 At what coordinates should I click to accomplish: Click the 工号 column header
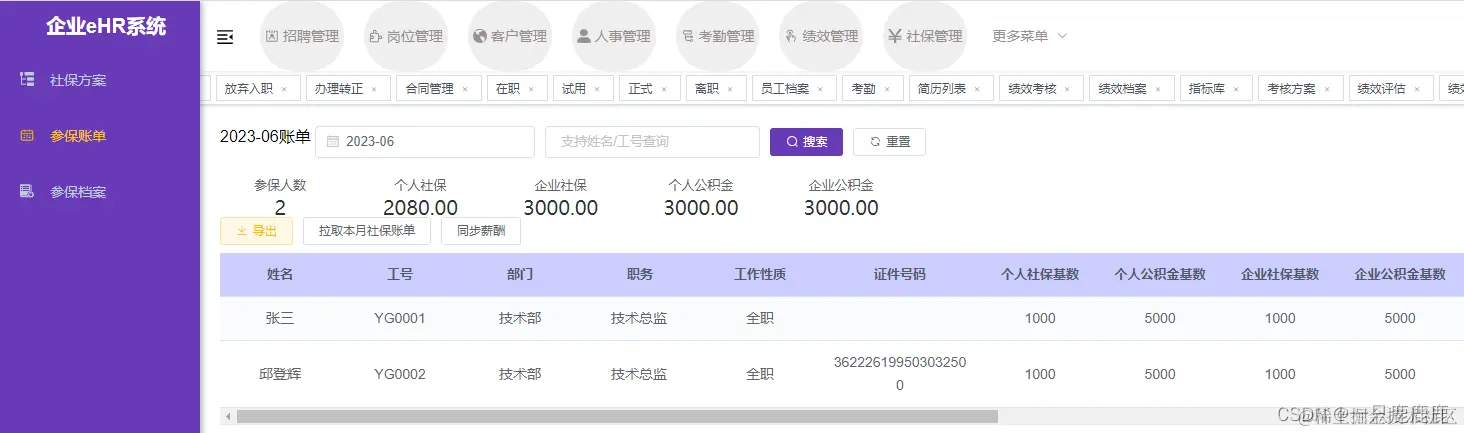tap(400, 274)
